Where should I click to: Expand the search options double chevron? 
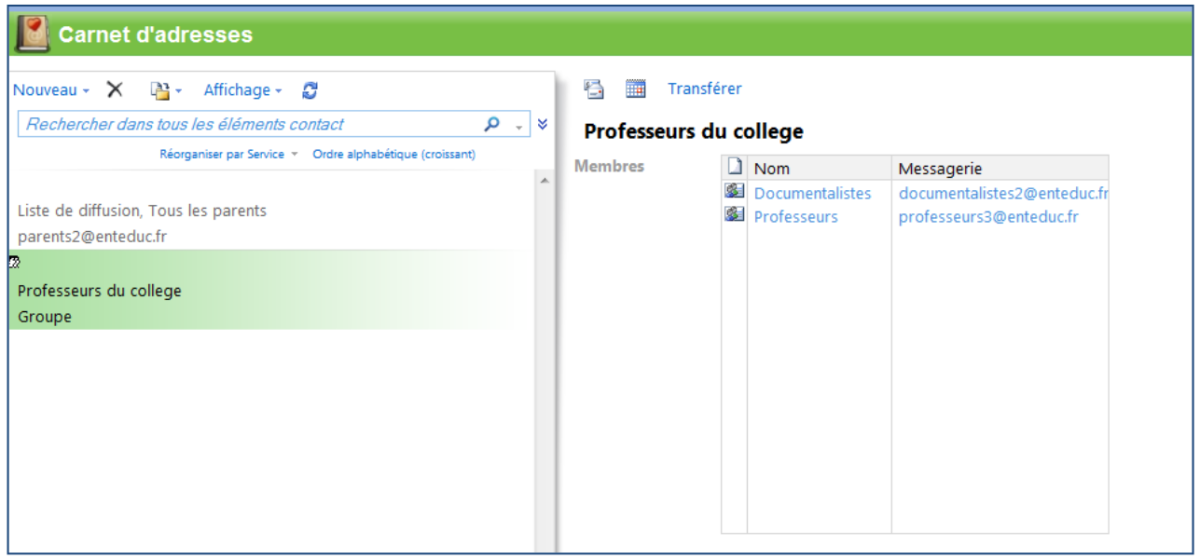pos(542,124)
